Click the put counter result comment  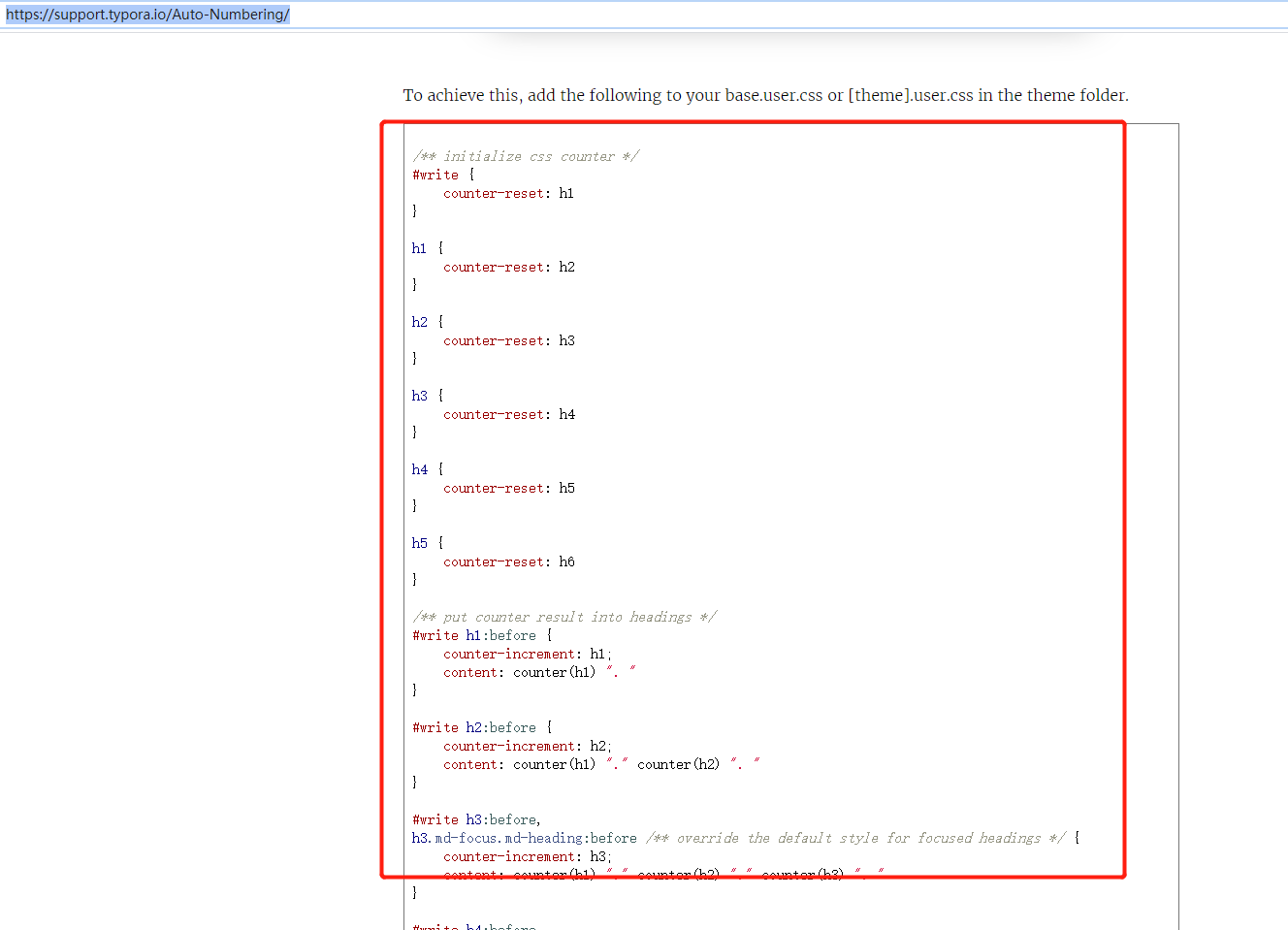pyautogui.click(x=563, y=616)
